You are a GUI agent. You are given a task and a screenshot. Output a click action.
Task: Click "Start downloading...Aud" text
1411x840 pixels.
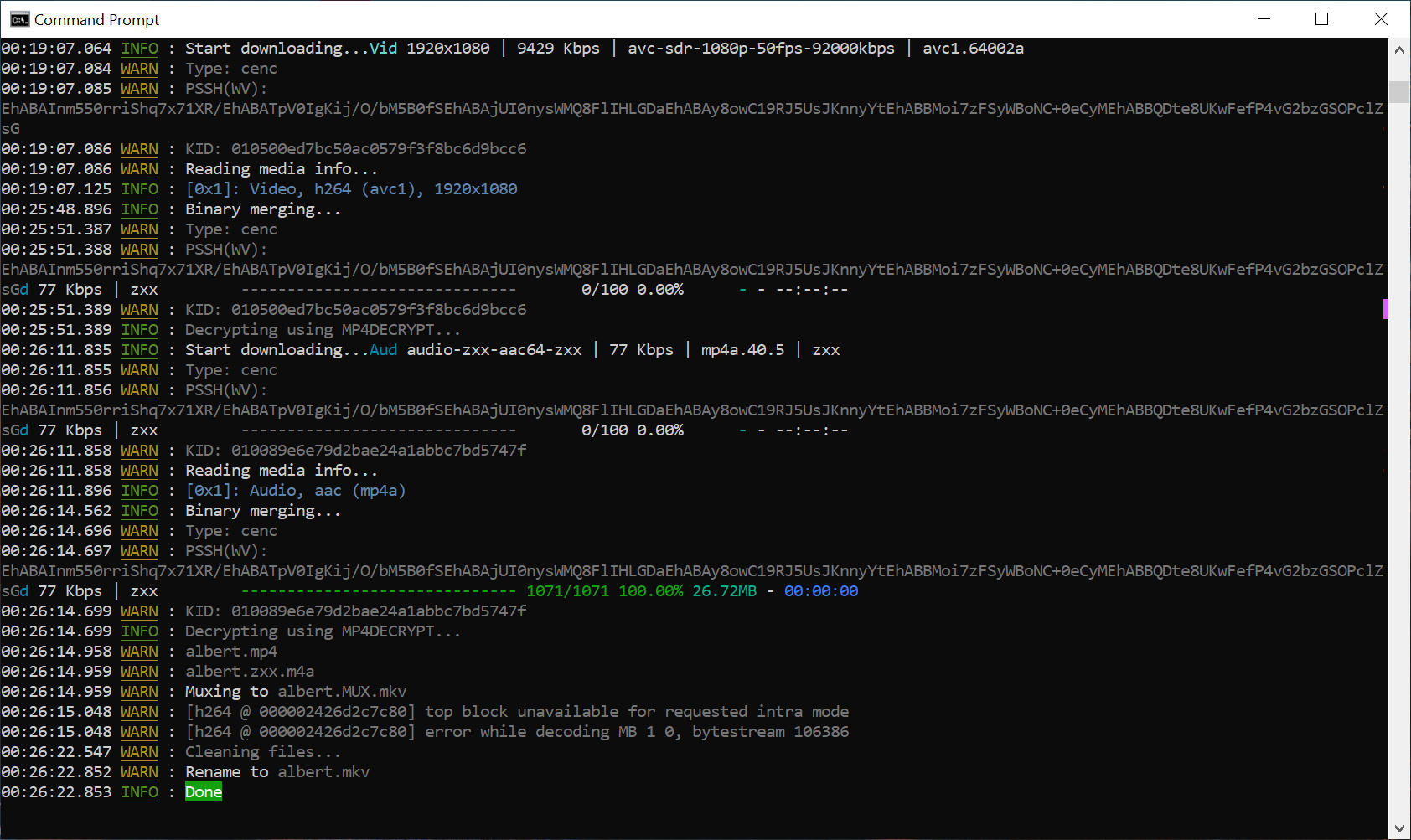[292, 350]
